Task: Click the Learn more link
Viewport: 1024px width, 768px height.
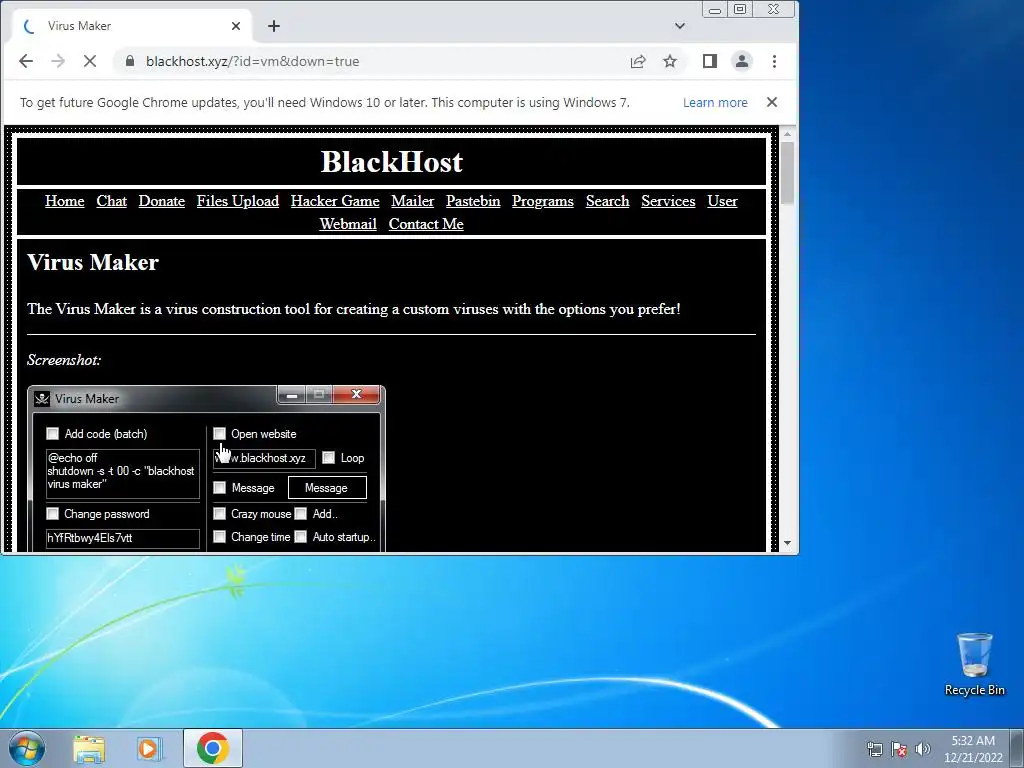Action: point(715,103)
